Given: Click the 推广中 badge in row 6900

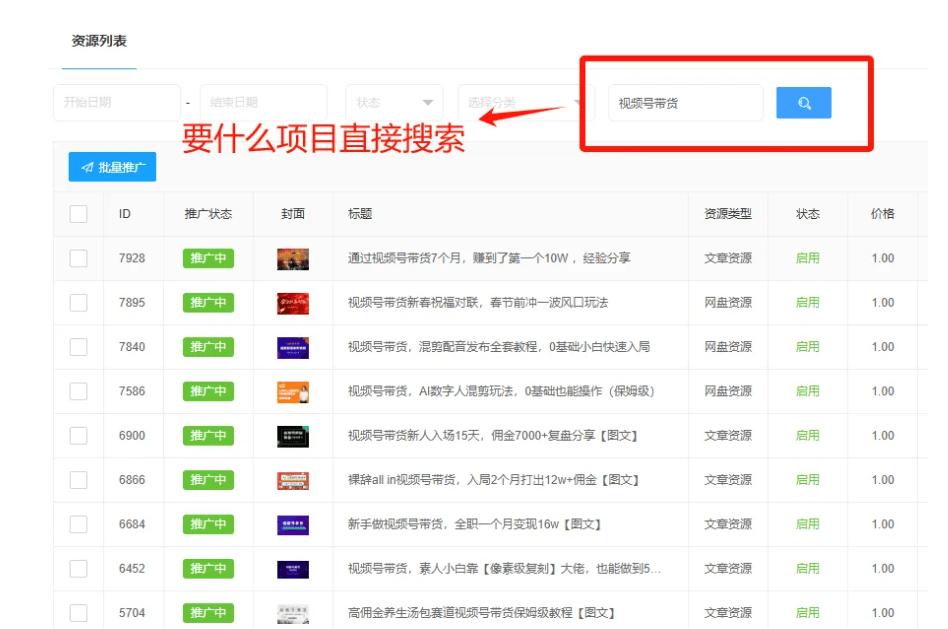Looking at the screenshot, I should [208, 435].
